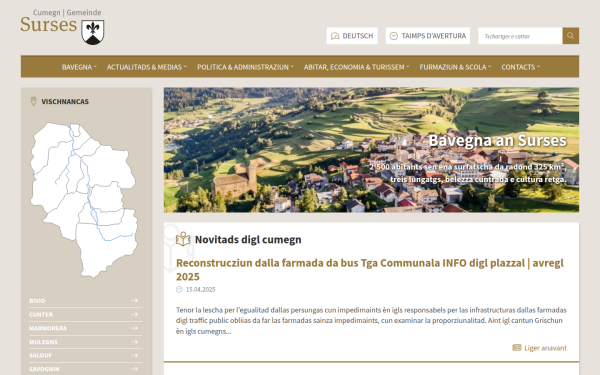
Task: Open the Contacts menu item
Action: tap(518, 67)
